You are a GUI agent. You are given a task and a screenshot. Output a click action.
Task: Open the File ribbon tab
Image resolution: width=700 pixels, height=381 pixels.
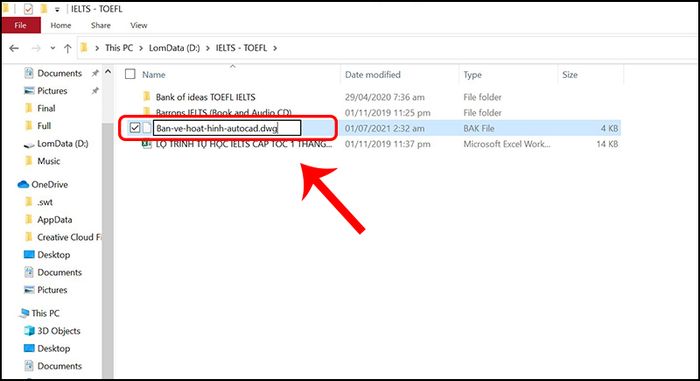click(21, 25)
